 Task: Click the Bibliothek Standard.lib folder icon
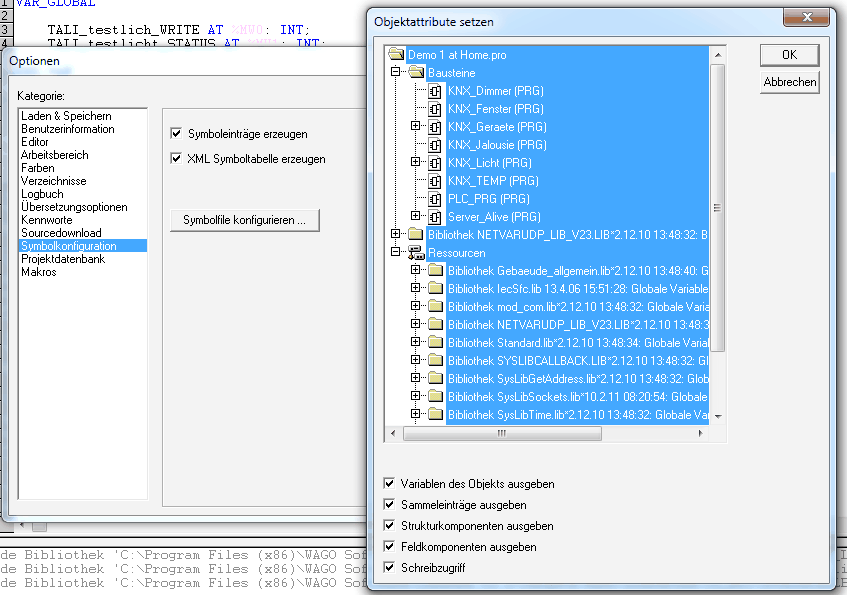click(x=435, y=343)
